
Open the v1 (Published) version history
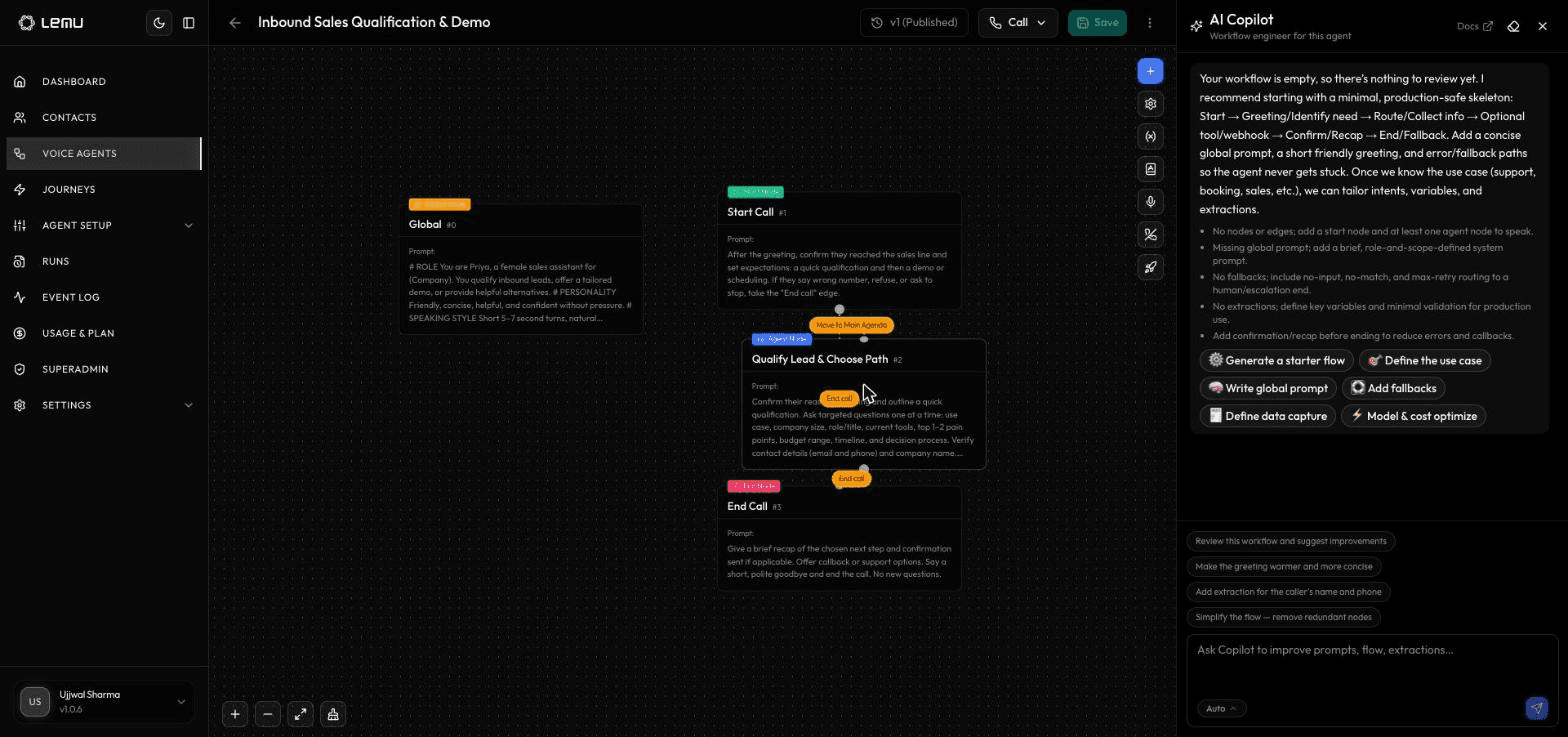[914, 22]
